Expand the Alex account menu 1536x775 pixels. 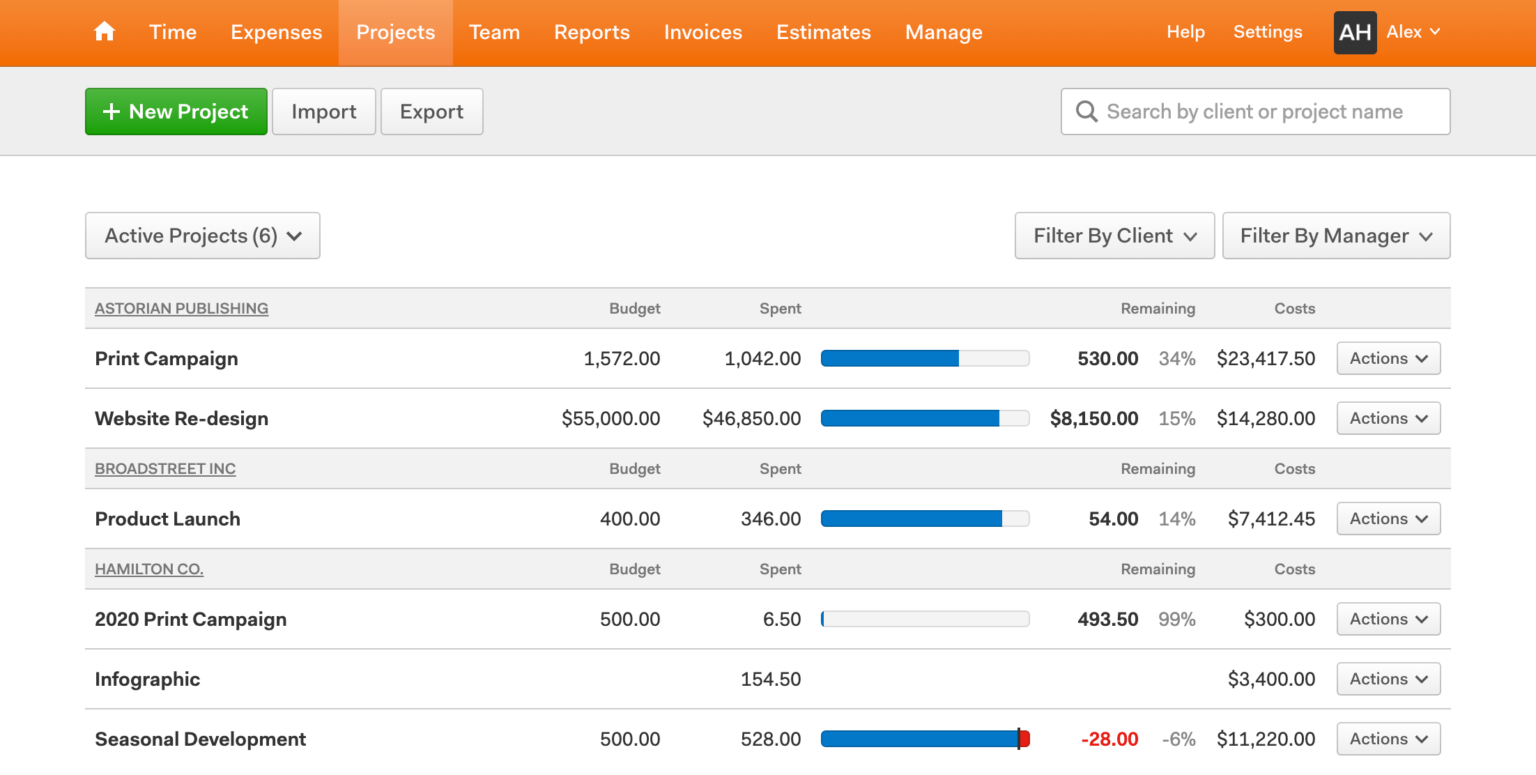1413,32
